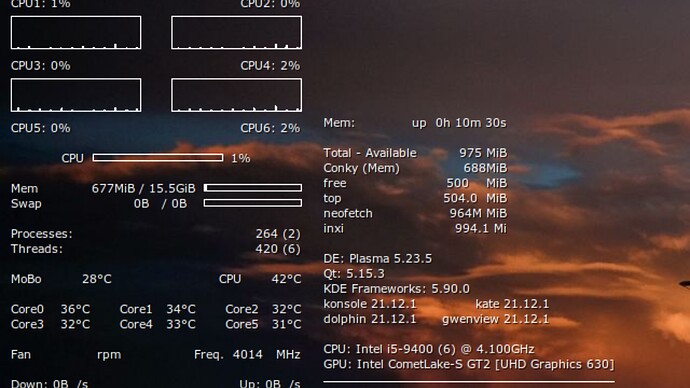This screenshot has width=690, height=388.
Task: Click the Core4 temperature '33°C'
Action: (181, 324)
